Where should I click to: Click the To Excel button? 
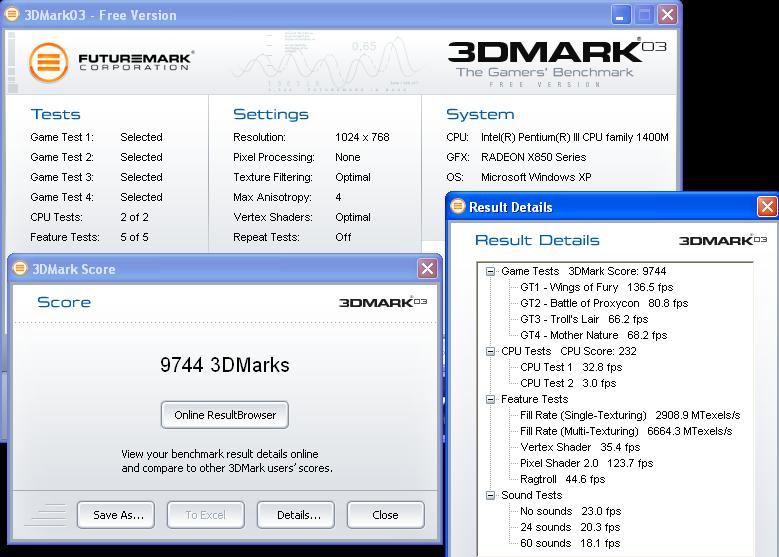pos(206,515)
